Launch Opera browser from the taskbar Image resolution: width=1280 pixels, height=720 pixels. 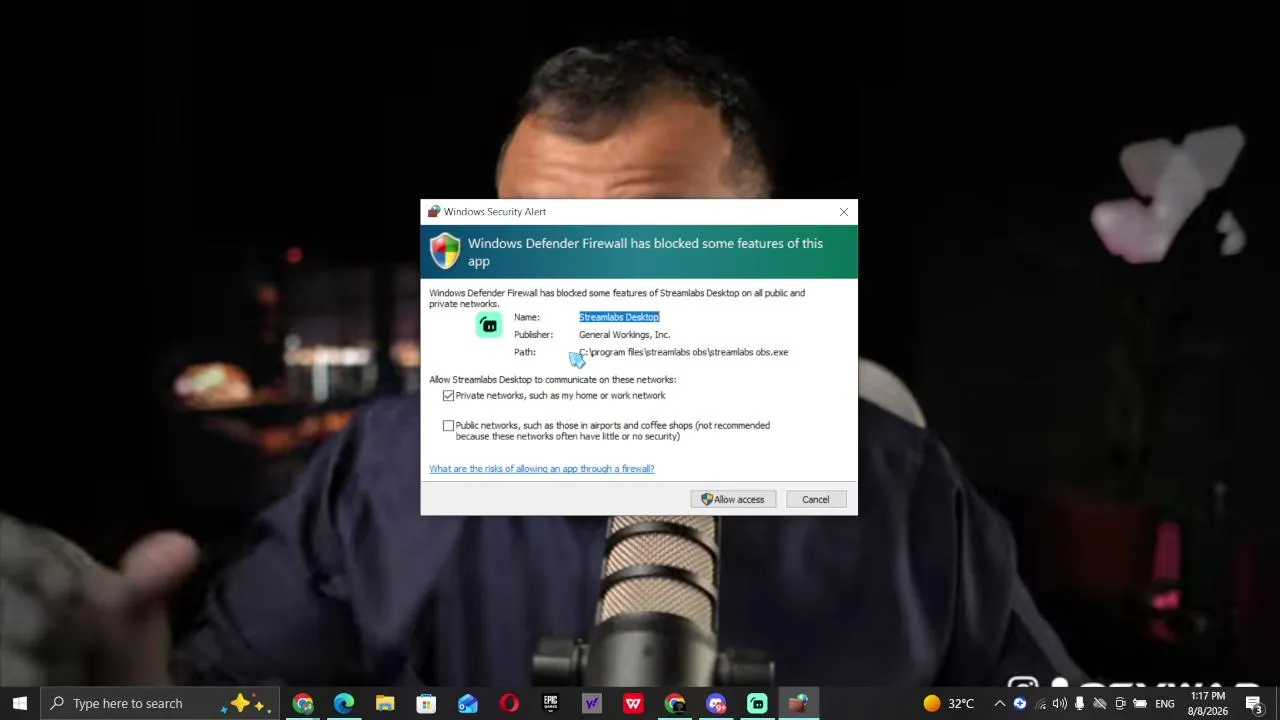click(509, 703)
